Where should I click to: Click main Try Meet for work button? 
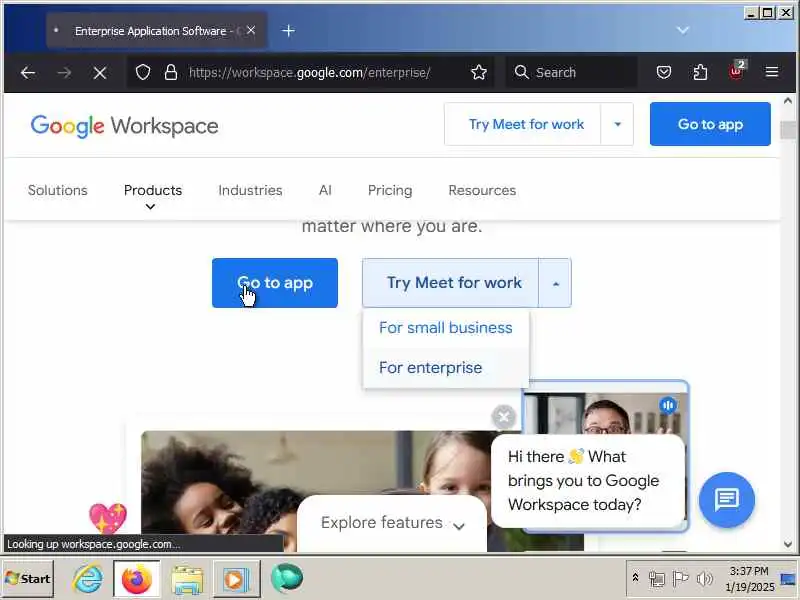[451, 283]
